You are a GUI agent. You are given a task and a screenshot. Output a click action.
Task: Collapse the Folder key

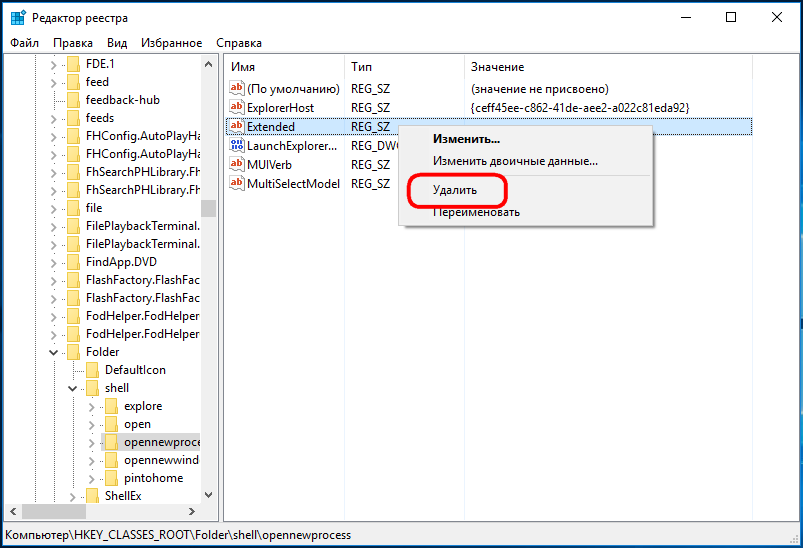53,352
